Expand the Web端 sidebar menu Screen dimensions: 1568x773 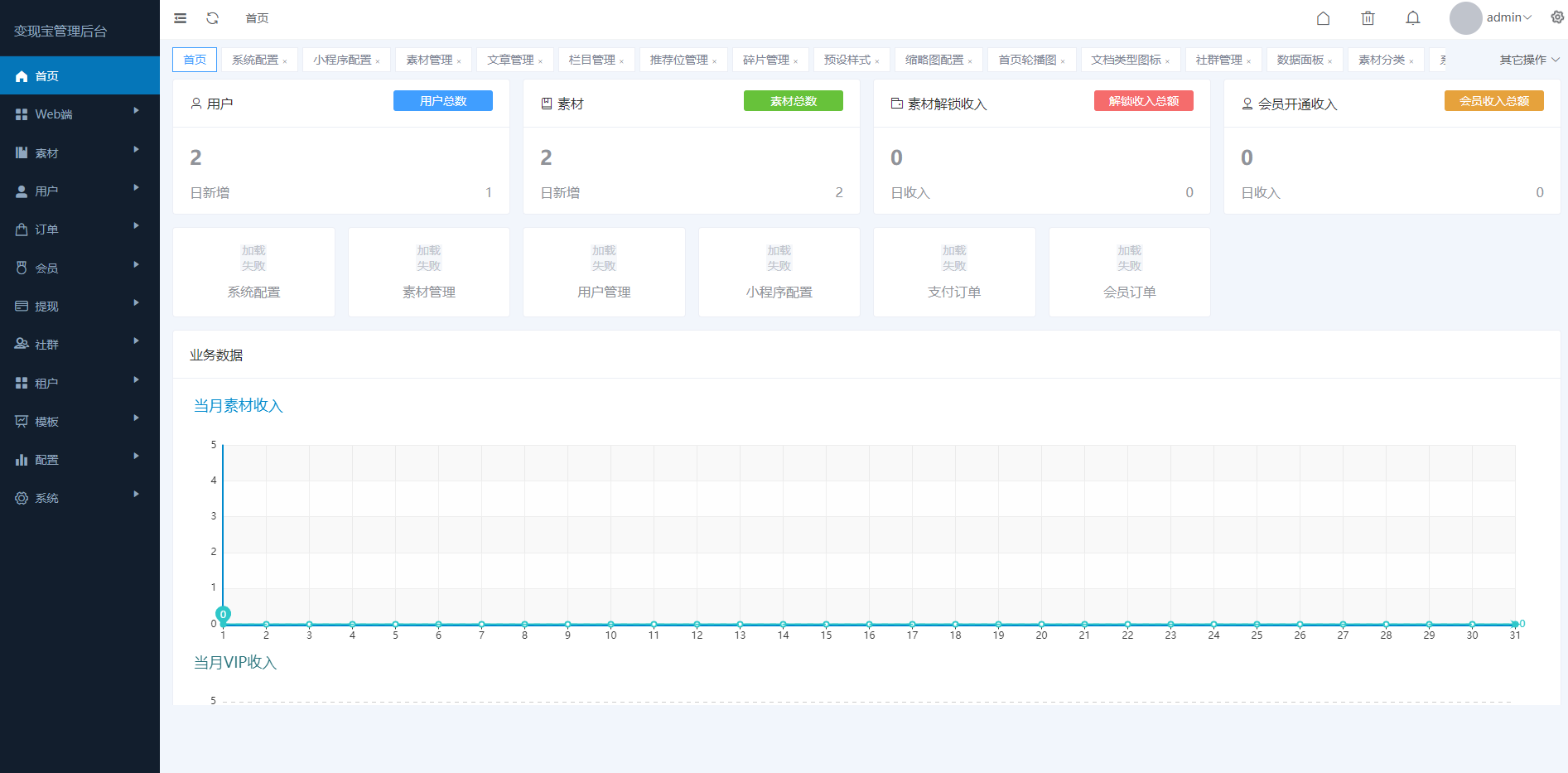pos(80,114)
